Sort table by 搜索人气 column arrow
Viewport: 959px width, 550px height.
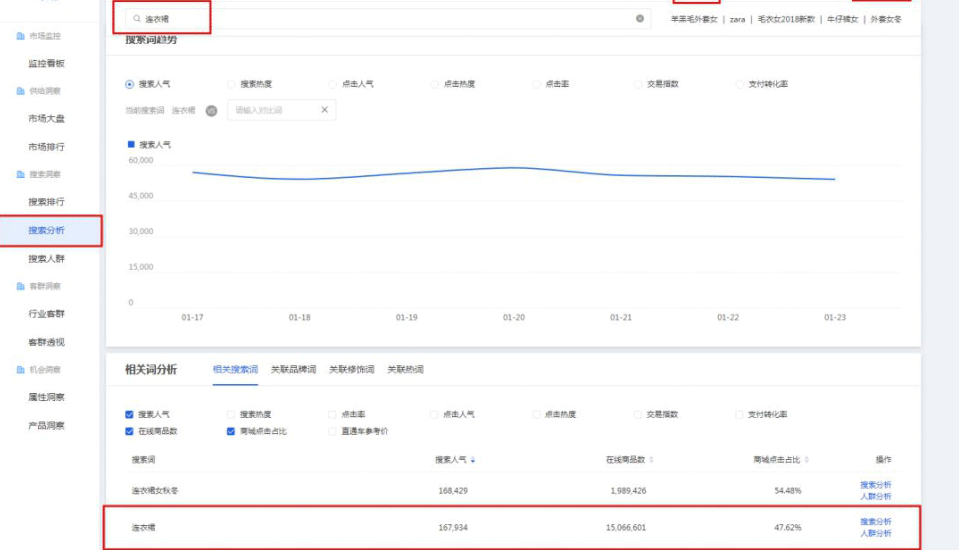point(473,460)
